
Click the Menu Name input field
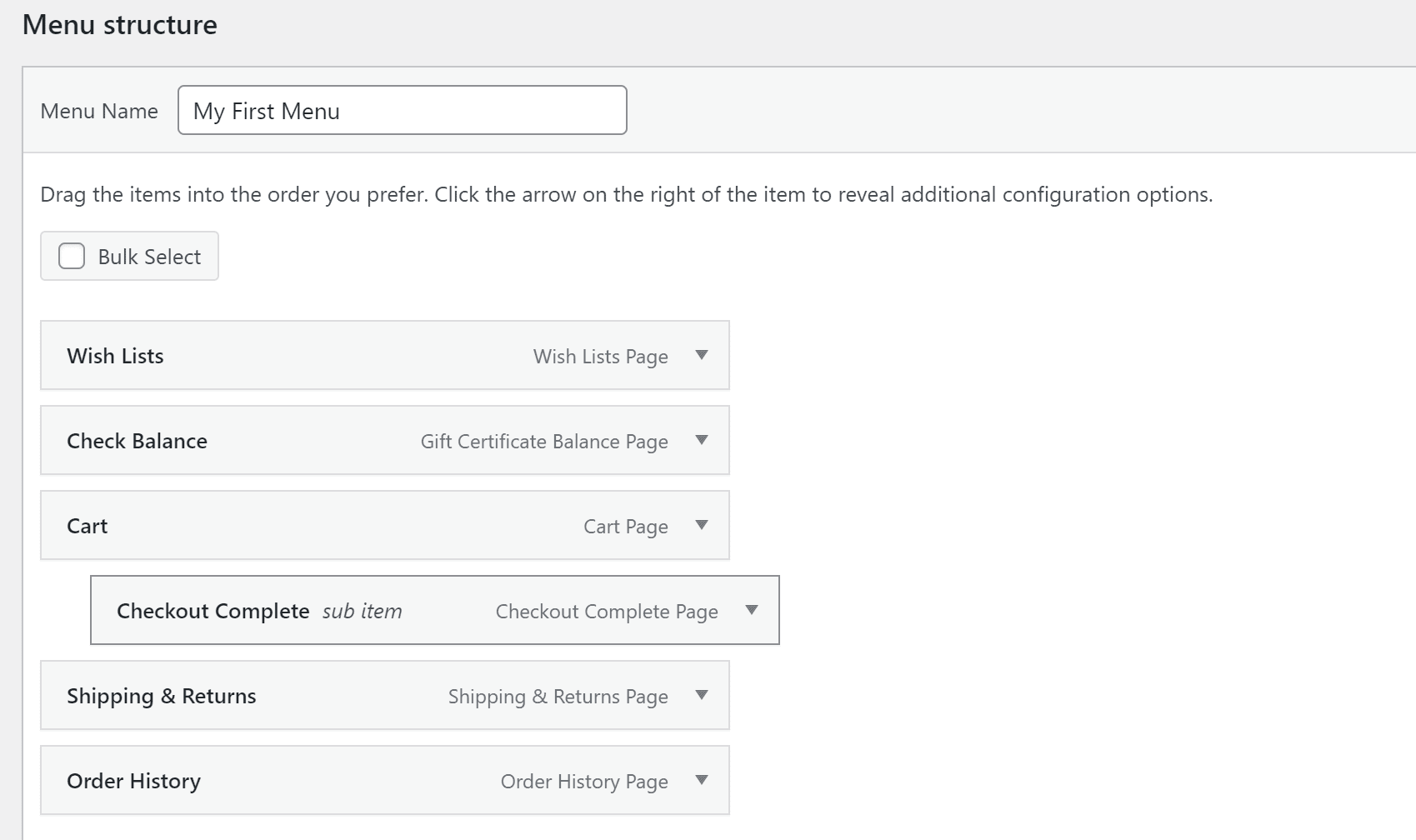[402, 109]
